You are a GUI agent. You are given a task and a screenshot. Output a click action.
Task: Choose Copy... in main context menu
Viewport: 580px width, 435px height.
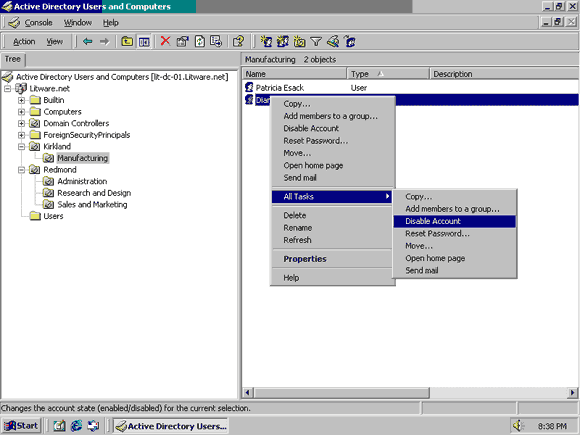tap(333, 104)
